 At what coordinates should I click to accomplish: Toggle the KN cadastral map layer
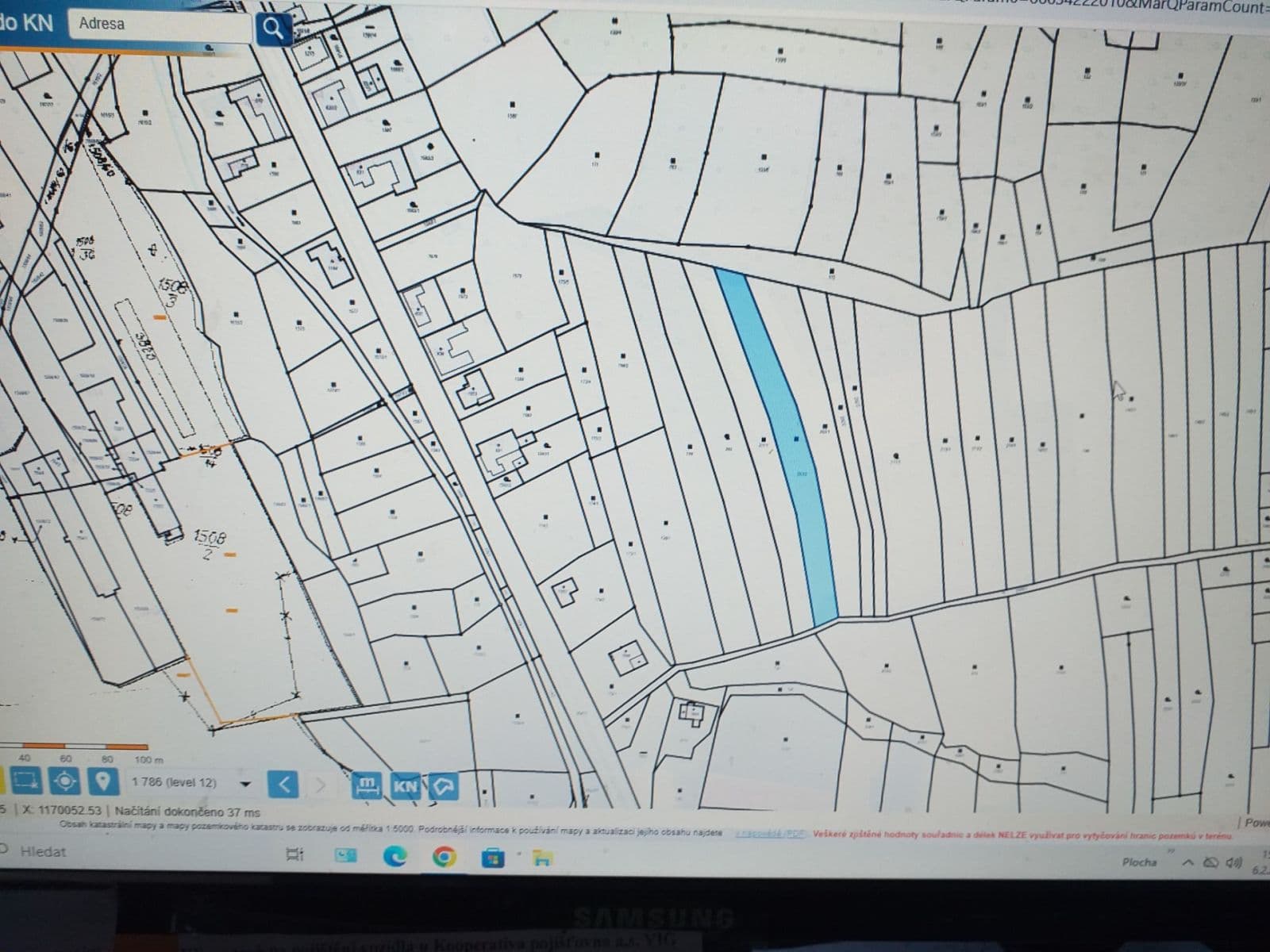407,785
